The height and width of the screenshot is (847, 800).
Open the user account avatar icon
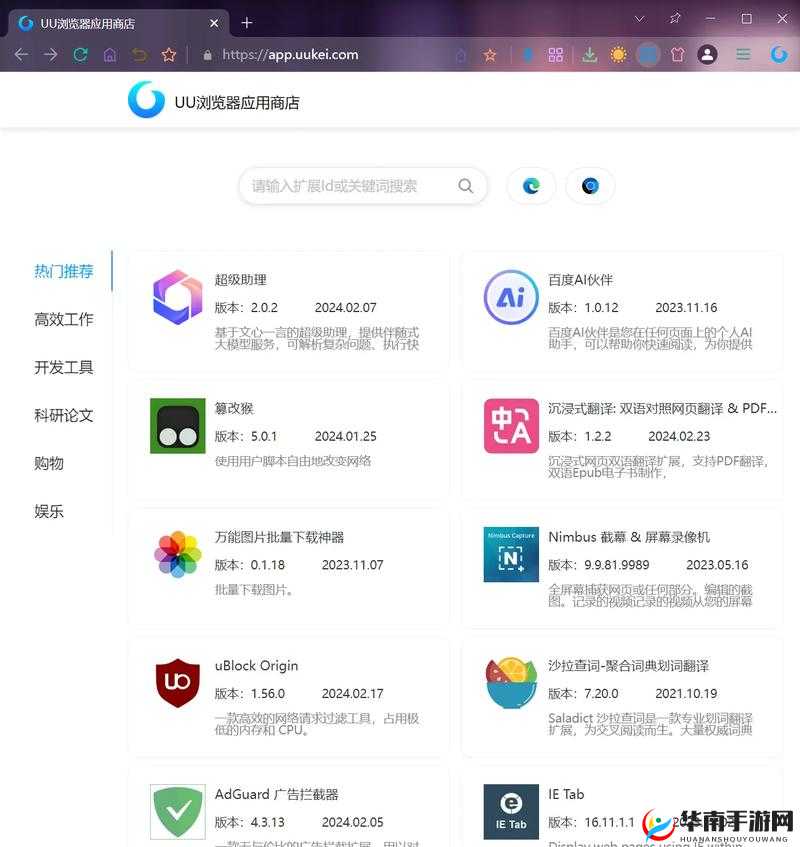coord(708,54)
